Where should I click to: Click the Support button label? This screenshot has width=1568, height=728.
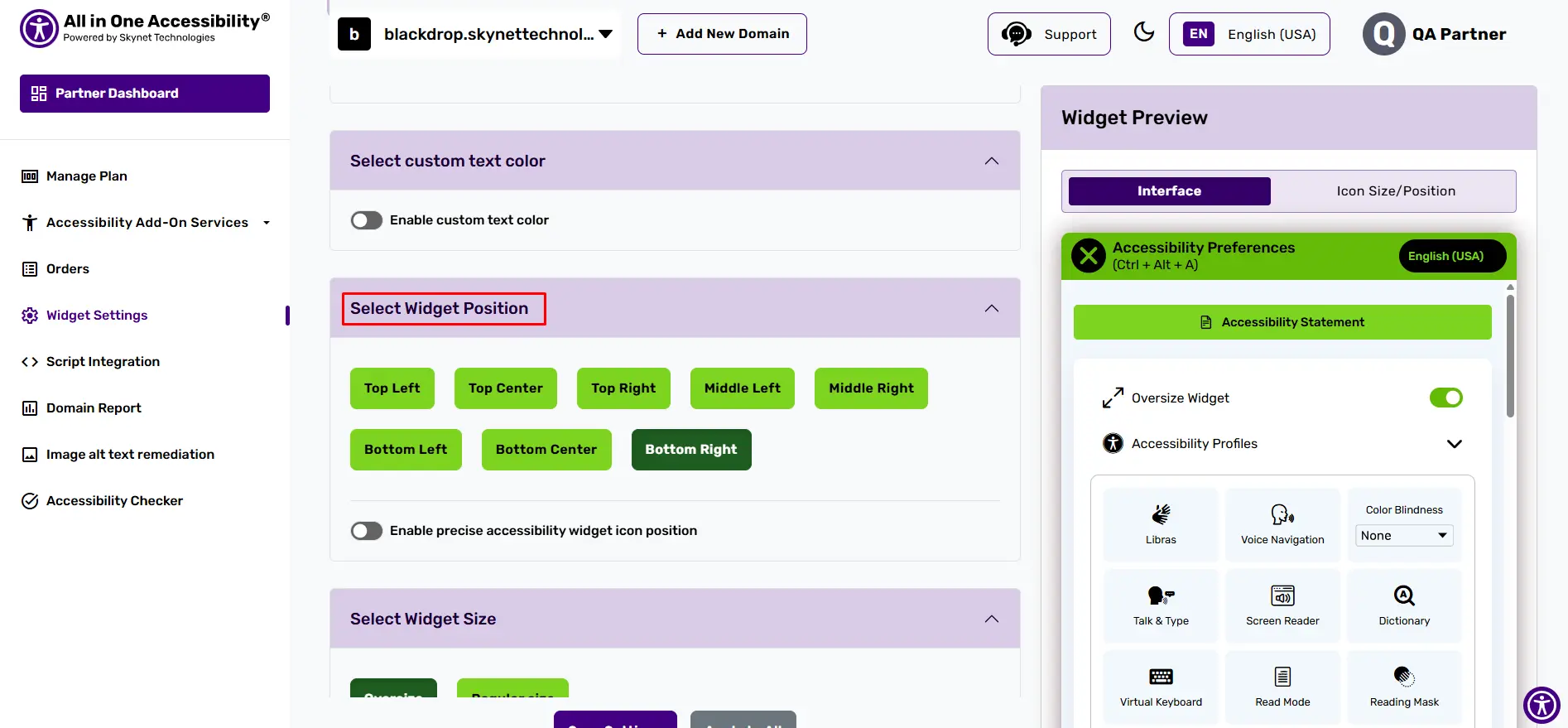(1070, 35)
